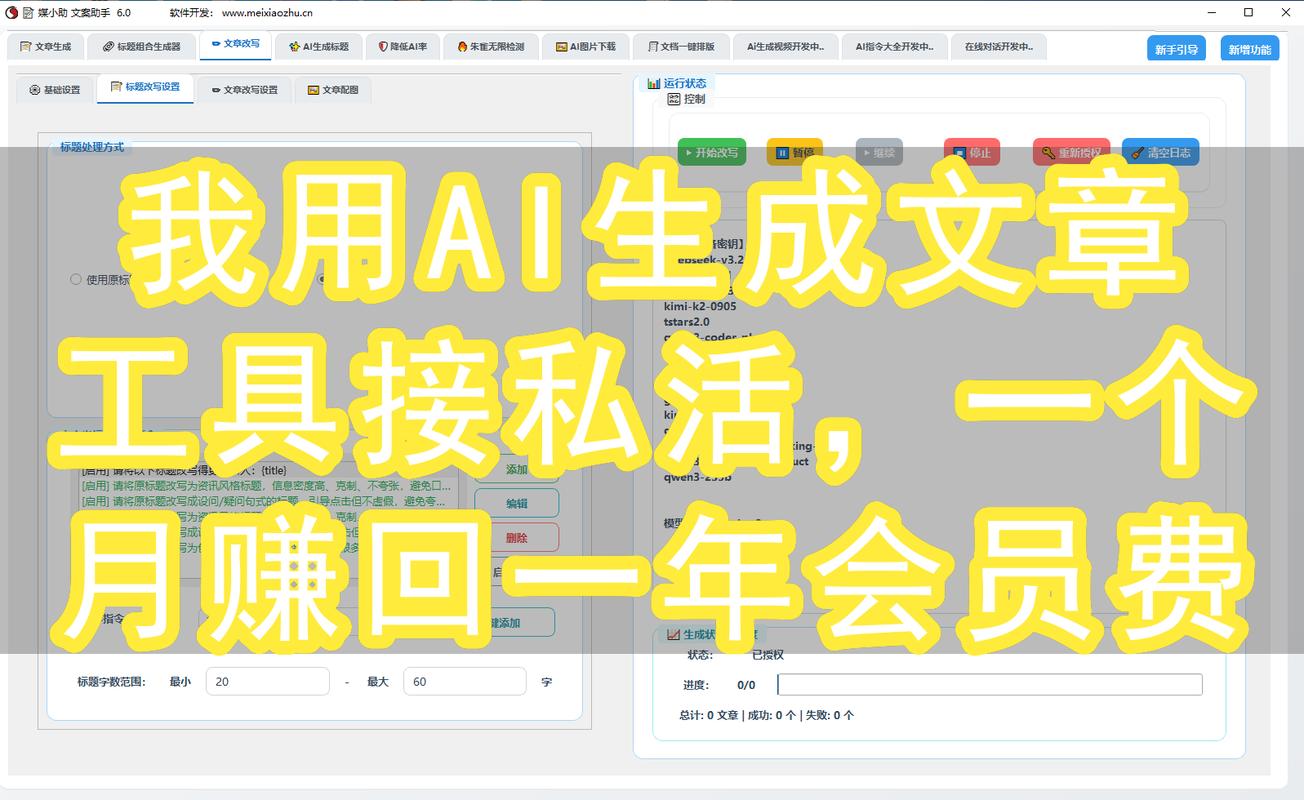Click the grey 继续 button

coord(879,153)
